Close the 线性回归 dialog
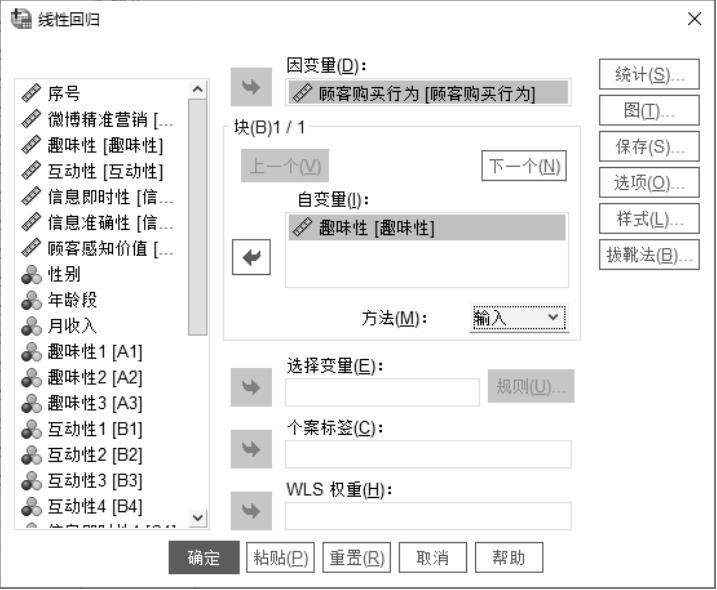Image resolution: width=717 pixels, height=590 pixels. click(x=694, y=19)
